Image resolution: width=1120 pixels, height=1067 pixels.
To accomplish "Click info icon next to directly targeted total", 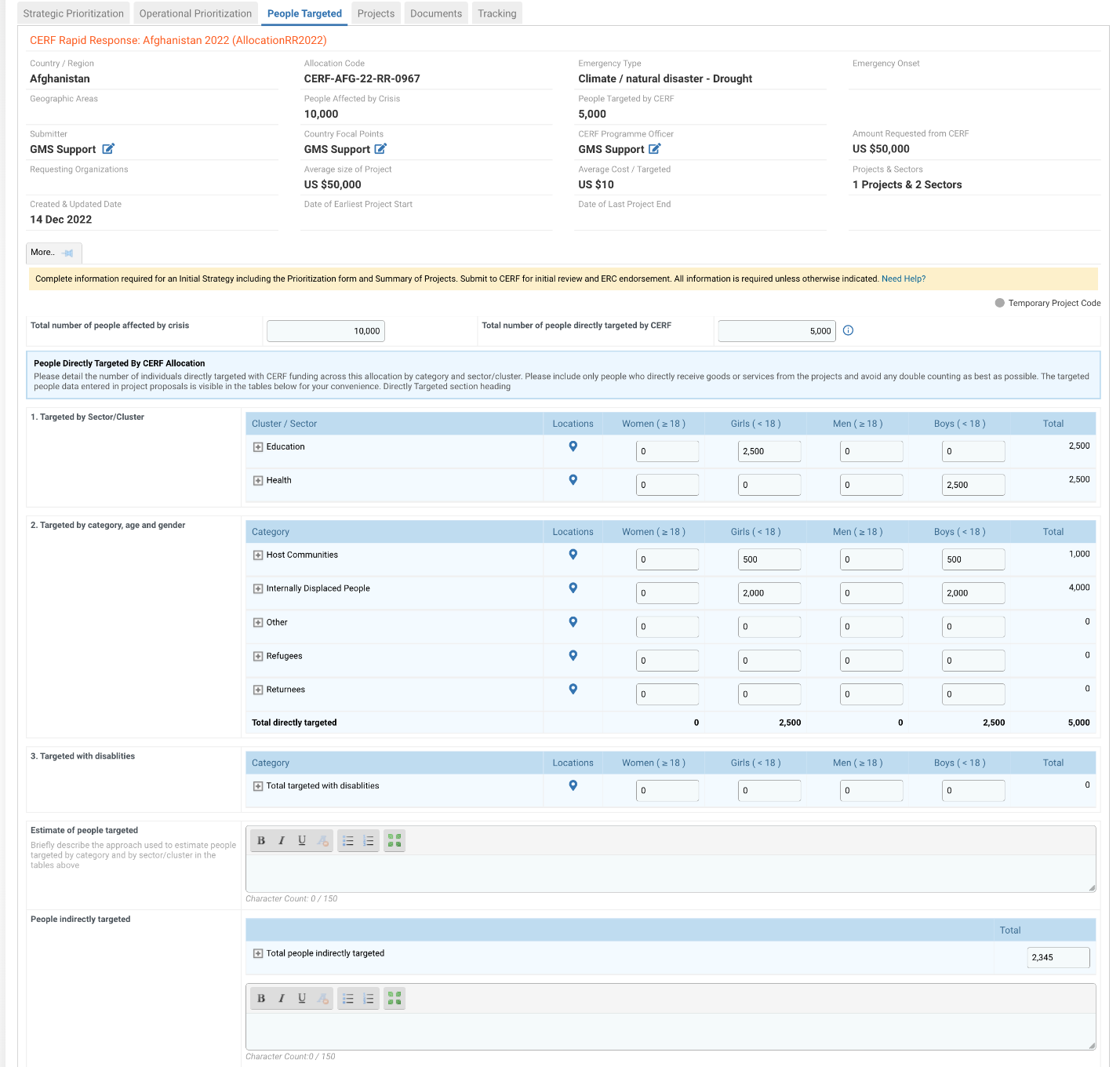I will 848,330.
